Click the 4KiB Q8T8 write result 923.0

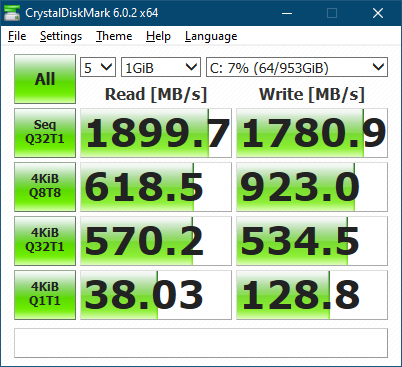(312, 187)
